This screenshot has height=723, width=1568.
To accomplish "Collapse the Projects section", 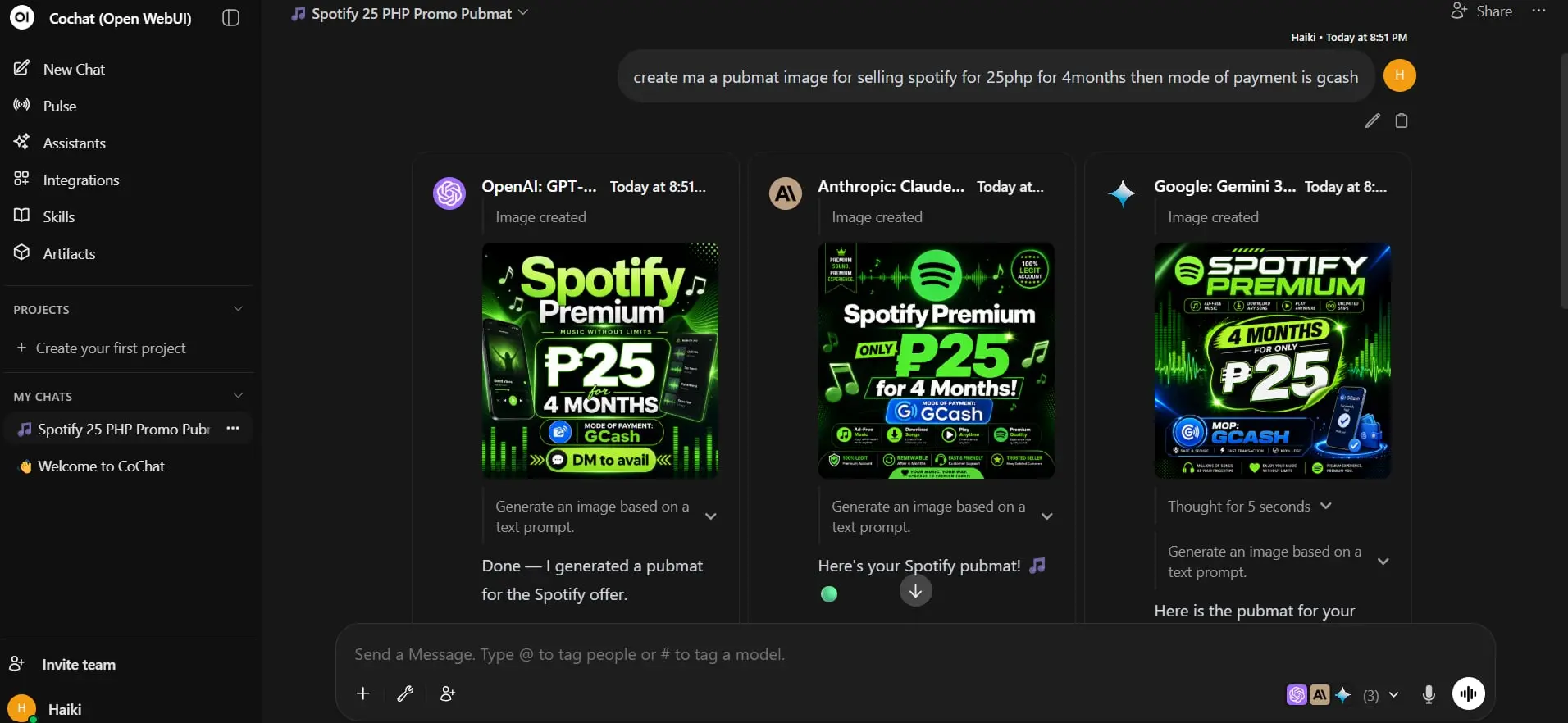I will coord(238,309).
